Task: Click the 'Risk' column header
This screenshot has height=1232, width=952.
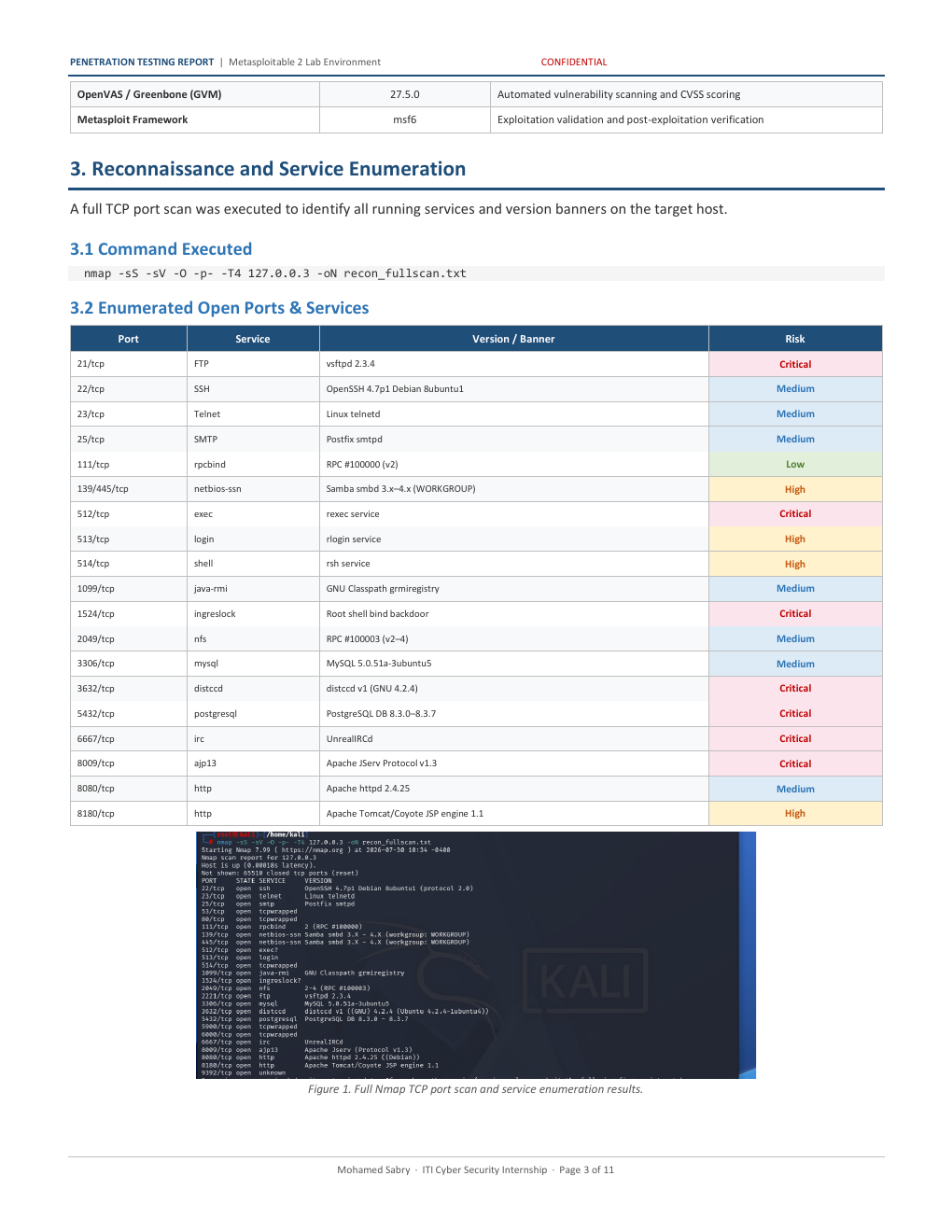Action: tap(795, 339)
